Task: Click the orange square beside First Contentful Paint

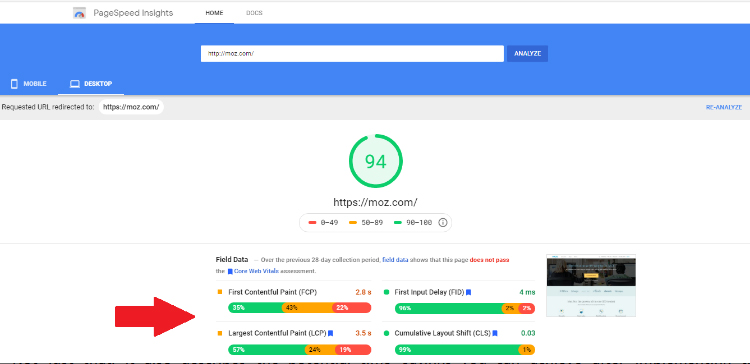Action: click(220, 292)
